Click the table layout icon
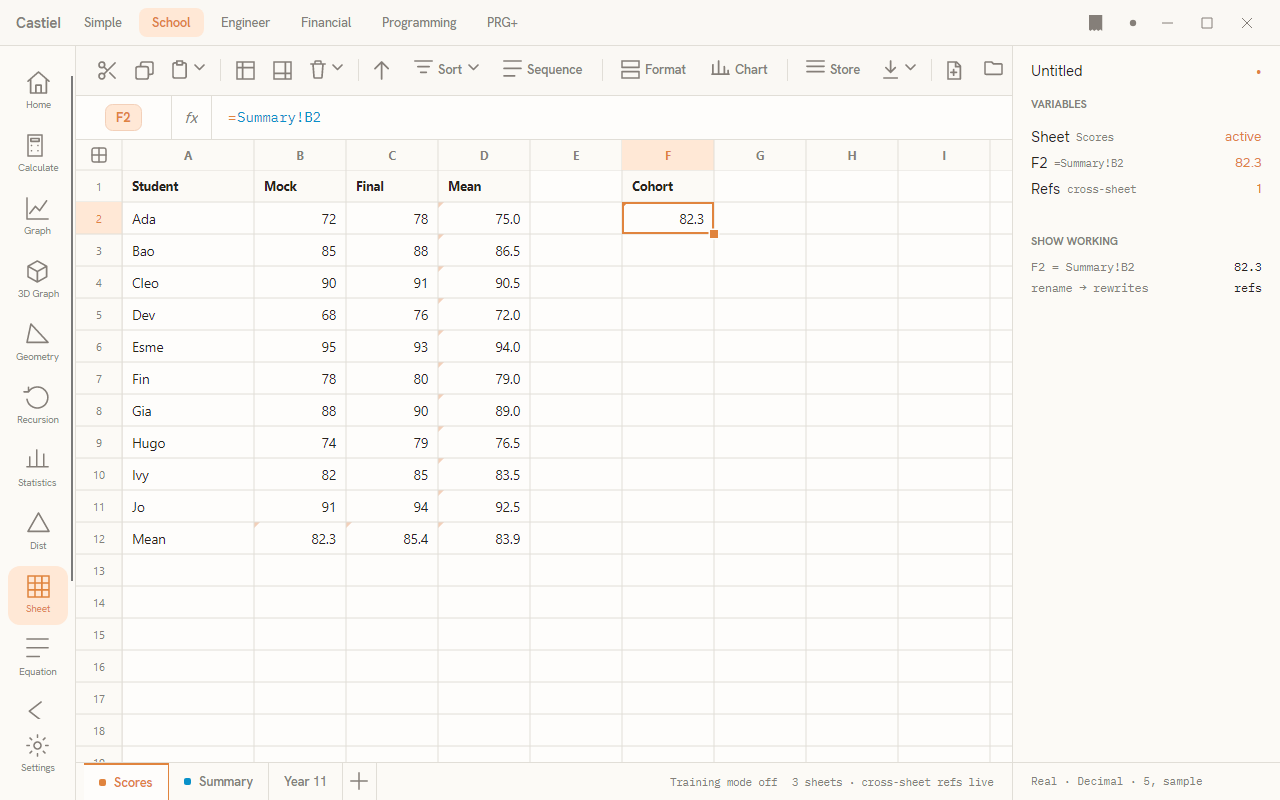 click(x=245, y=70)
